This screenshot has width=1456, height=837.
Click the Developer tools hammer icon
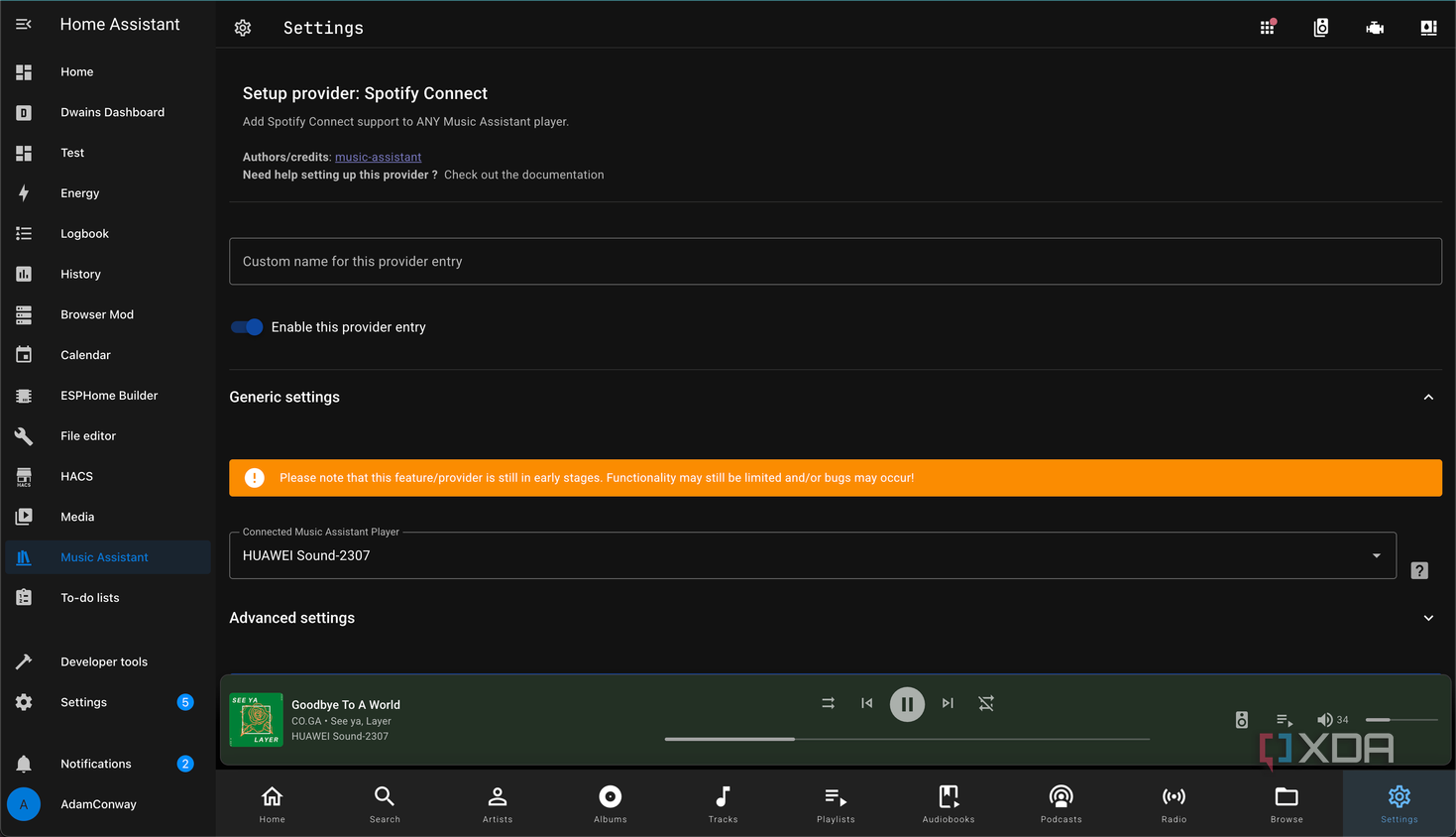(24, 661)
